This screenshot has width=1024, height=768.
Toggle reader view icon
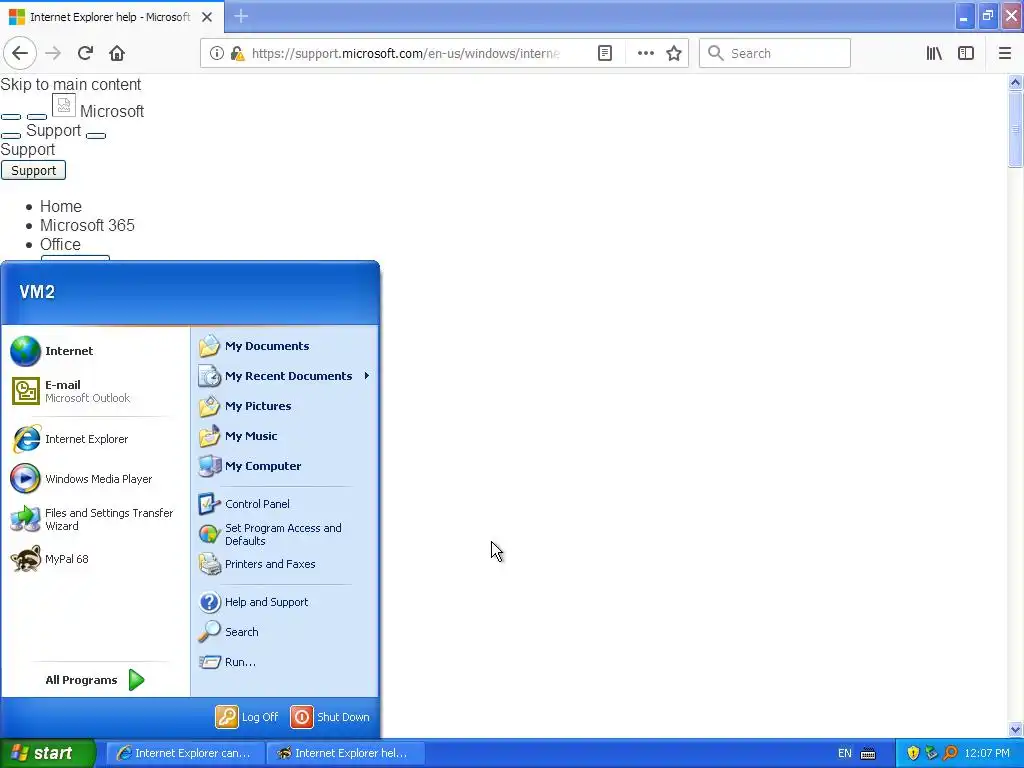pyautogui.click(x=605, y=53)
